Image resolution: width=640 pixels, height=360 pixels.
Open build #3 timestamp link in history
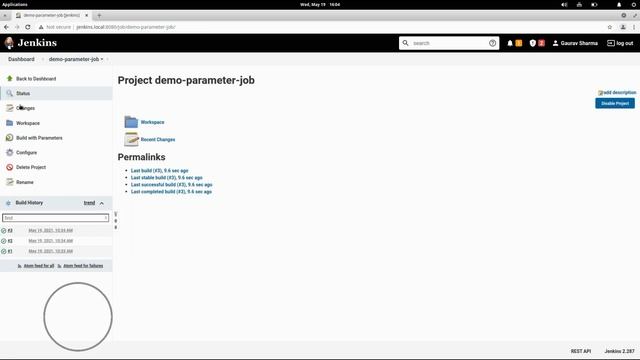[x=51, y=231]
